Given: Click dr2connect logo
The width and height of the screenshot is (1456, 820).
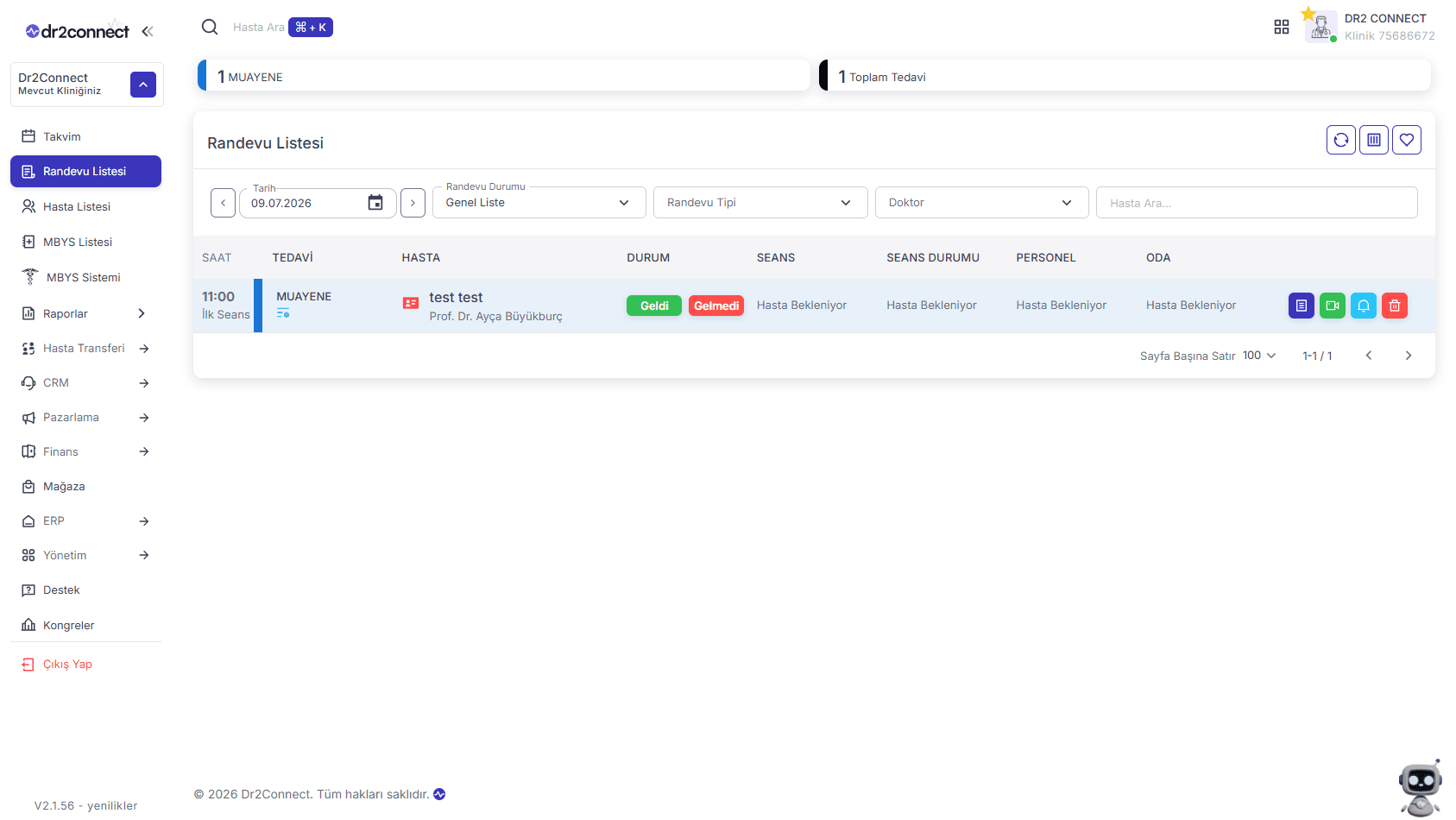Looking at the screenshot, I should (78, 31).
